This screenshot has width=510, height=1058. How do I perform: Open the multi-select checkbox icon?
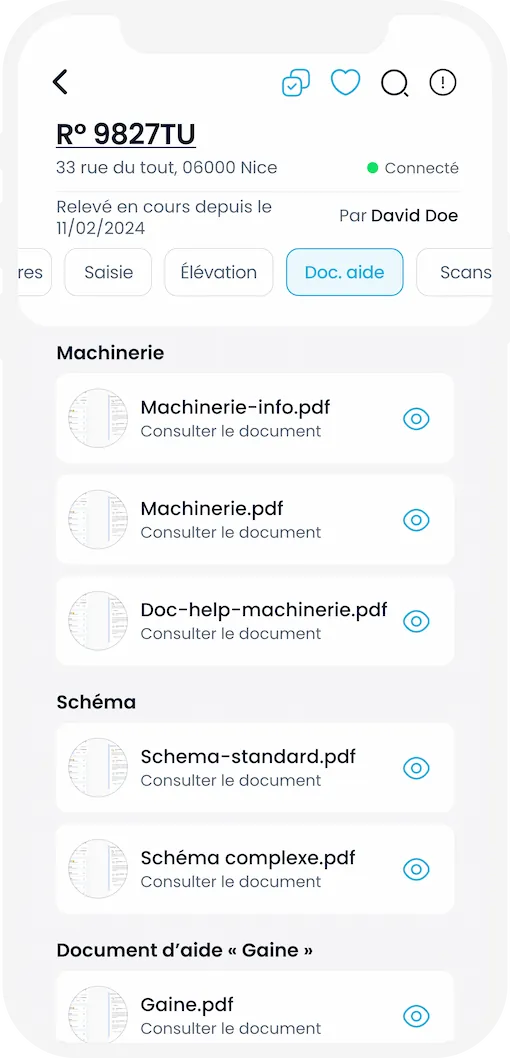click(296, 83)
